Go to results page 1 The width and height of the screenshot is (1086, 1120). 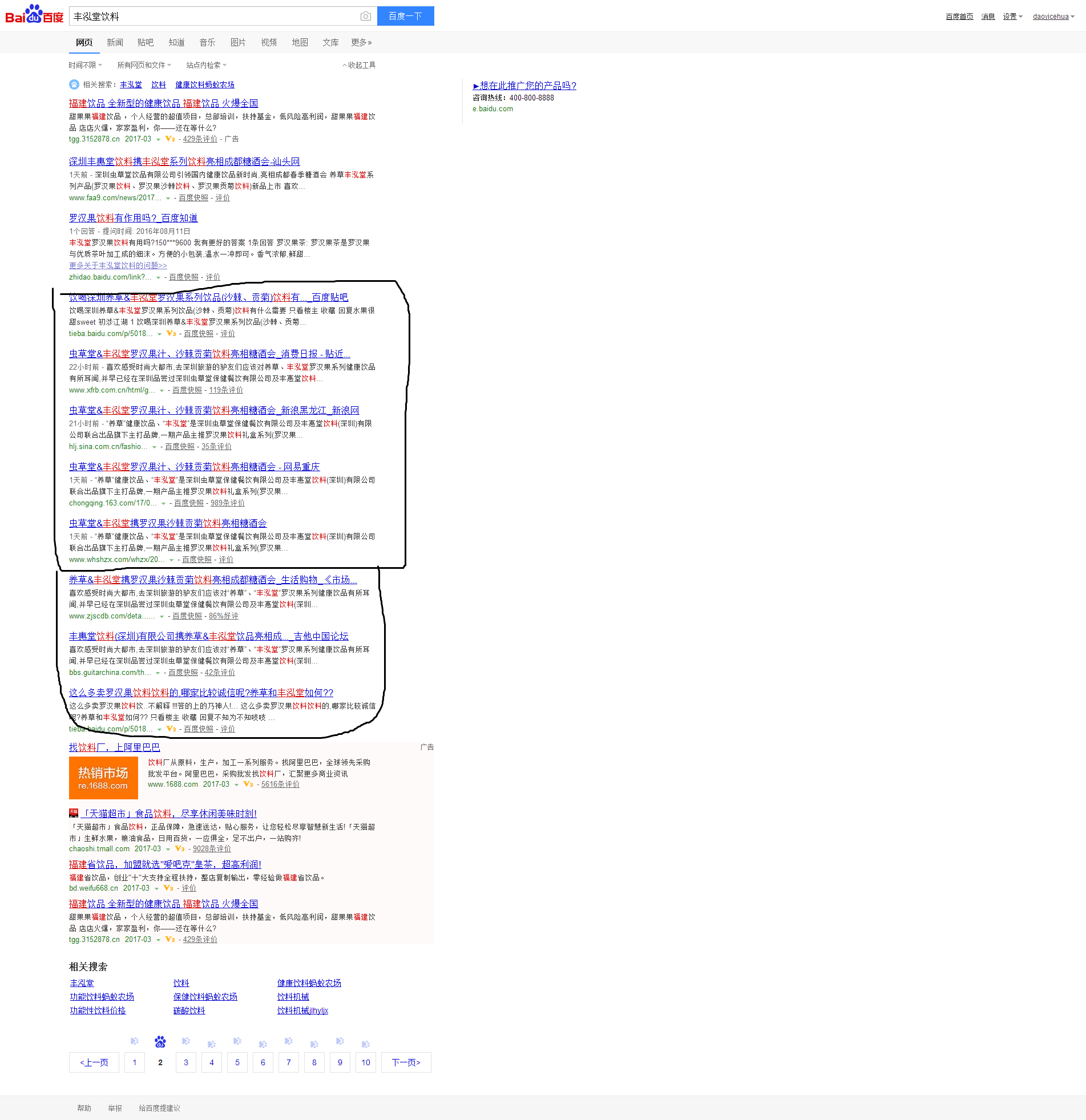coord(135,1063)
